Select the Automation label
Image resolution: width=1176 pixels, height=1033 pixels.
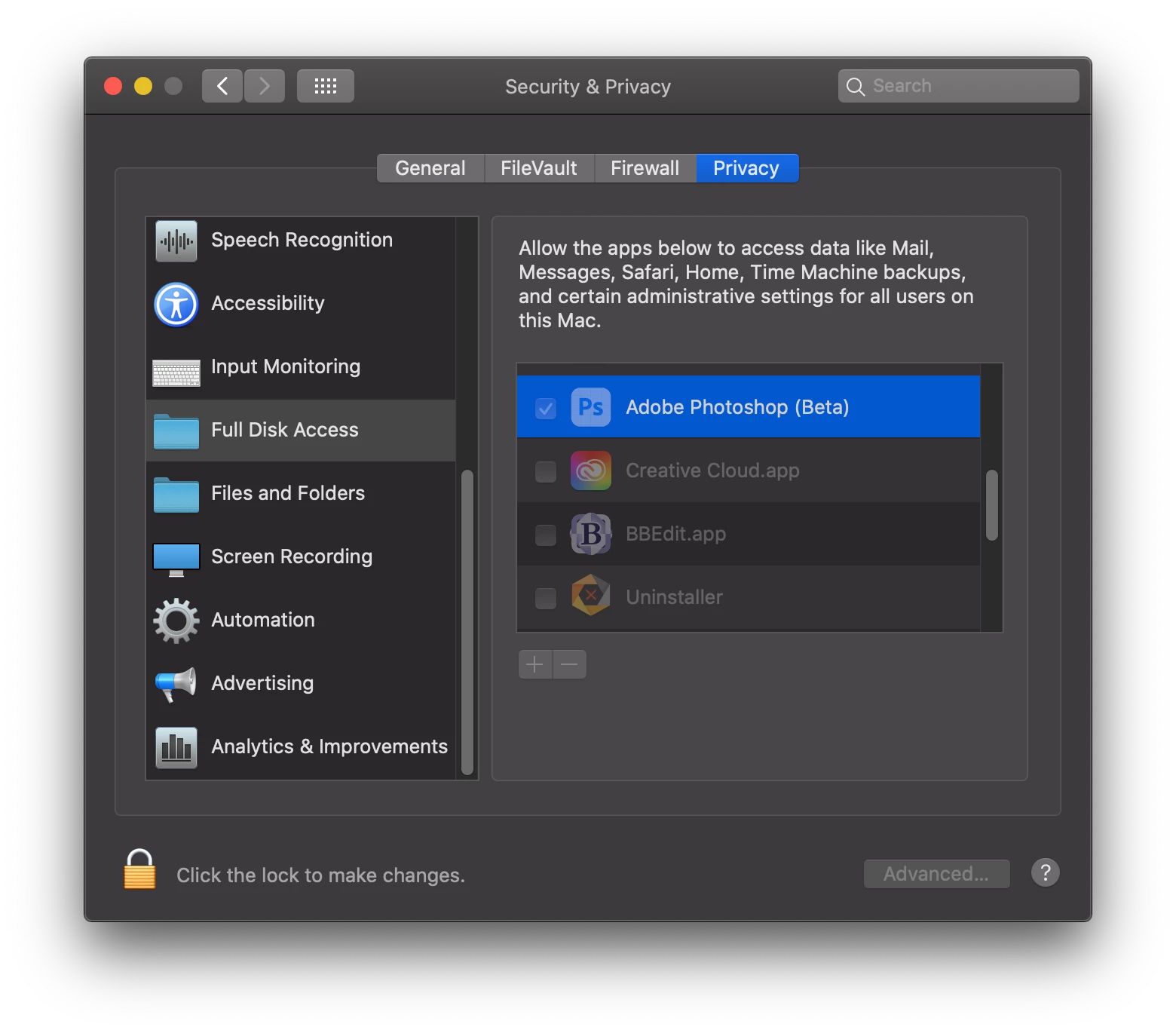pyautogui.click(x=263, y=620)
